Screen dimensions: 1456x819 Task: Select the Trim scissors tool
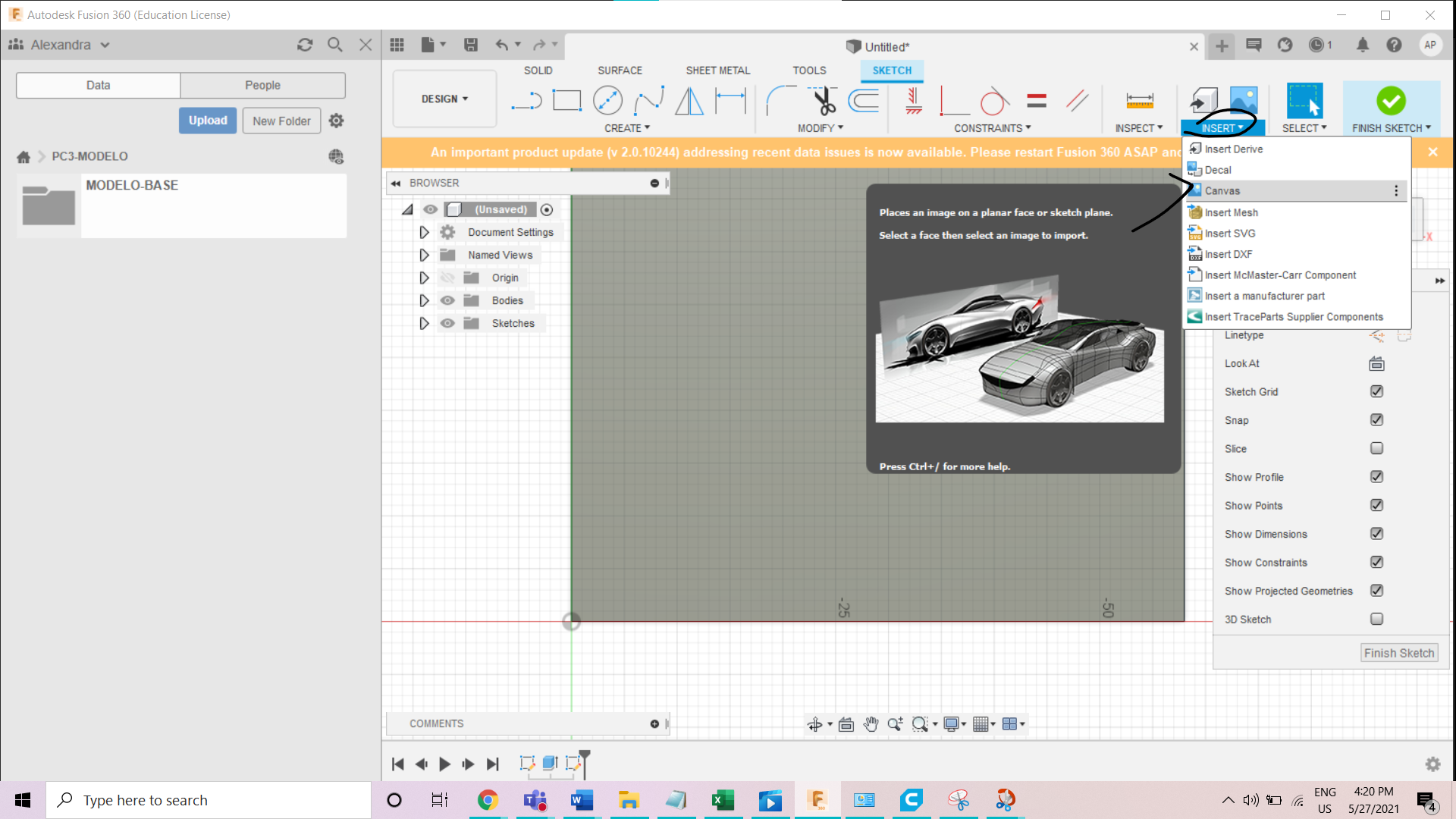coord(824,101)
